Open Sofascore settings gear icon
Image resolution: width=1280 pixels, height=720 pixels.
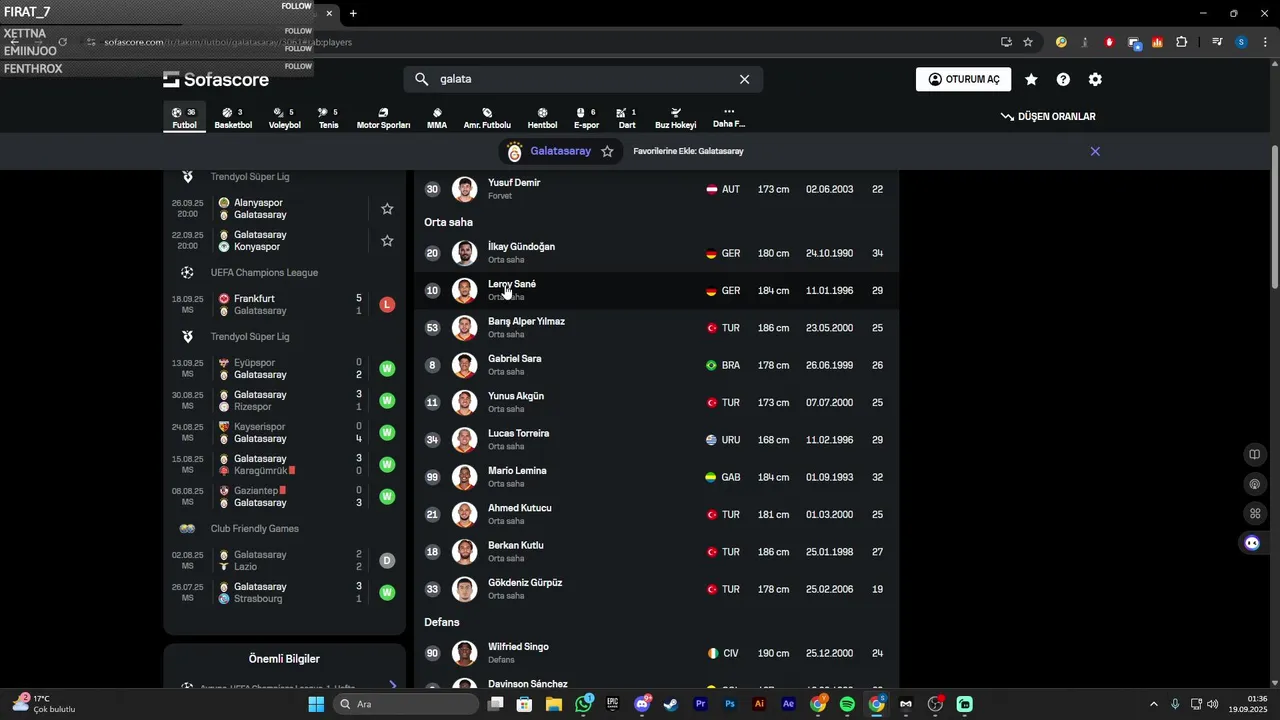pos(1095,79)
